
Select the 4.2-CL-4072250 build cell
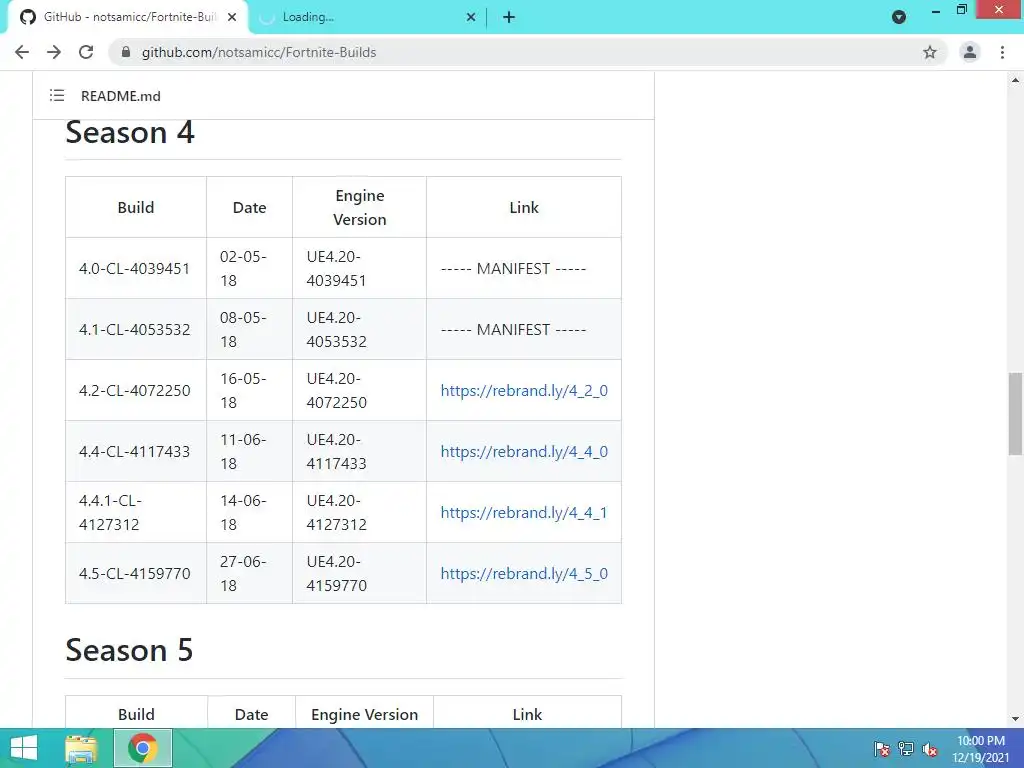136,391
